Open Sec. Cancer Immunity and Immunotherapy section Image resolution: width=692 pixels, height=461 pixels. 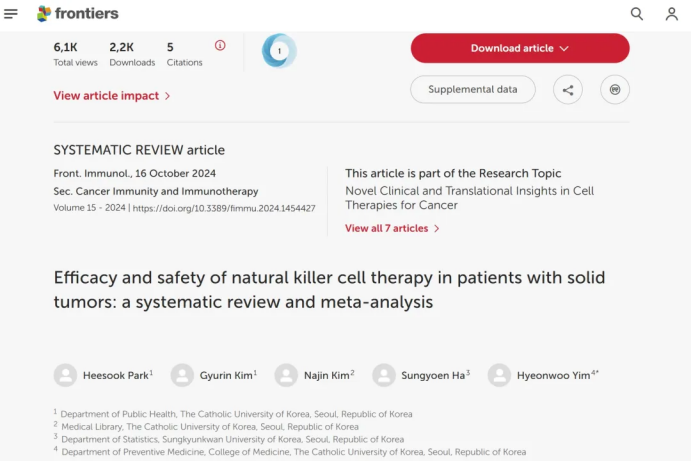(x=155, y=191)
